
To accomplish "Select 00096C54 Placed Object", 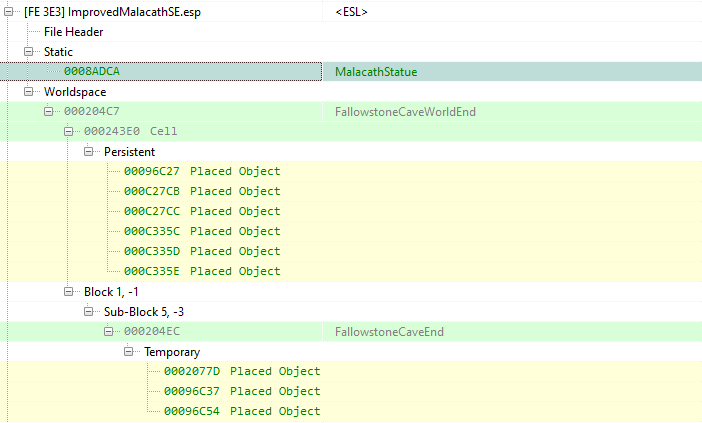I will (242, 411).
